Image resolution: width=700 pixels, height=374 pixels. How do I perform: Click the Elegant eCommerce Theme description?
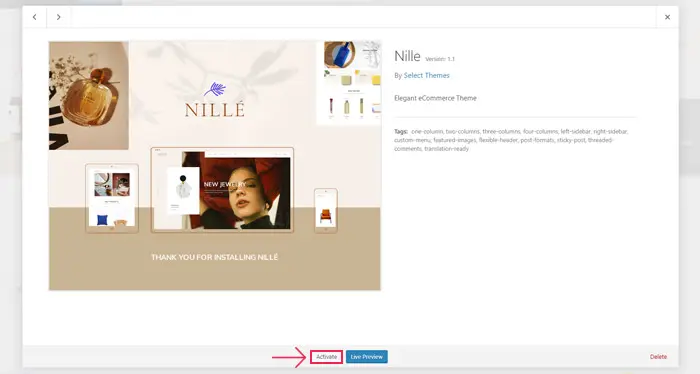[x=435, y=98]
